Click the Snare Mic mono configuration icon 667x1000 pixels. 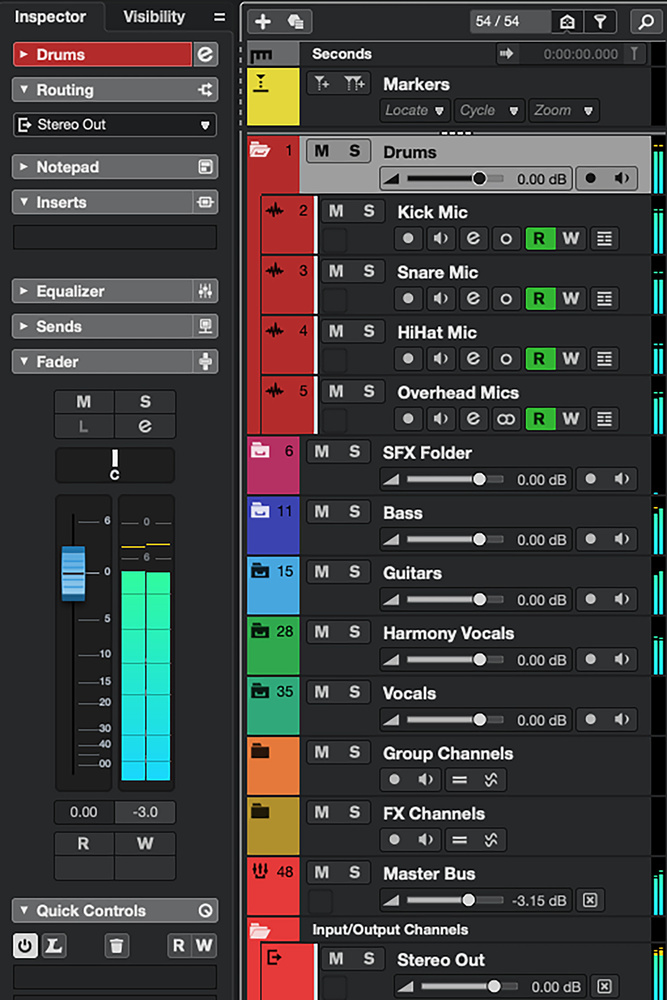[x=506, y=298]
